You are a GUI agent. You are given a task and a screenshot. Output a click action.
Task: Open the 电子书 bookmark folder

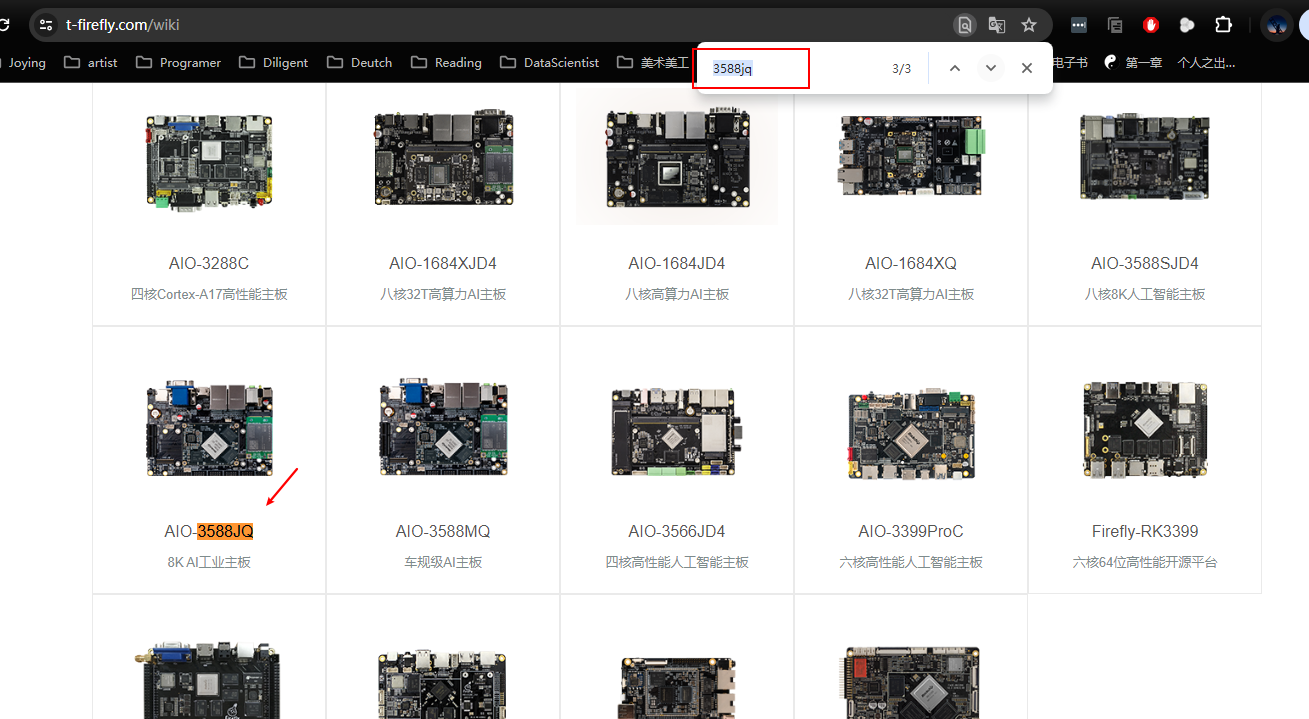1070,62
